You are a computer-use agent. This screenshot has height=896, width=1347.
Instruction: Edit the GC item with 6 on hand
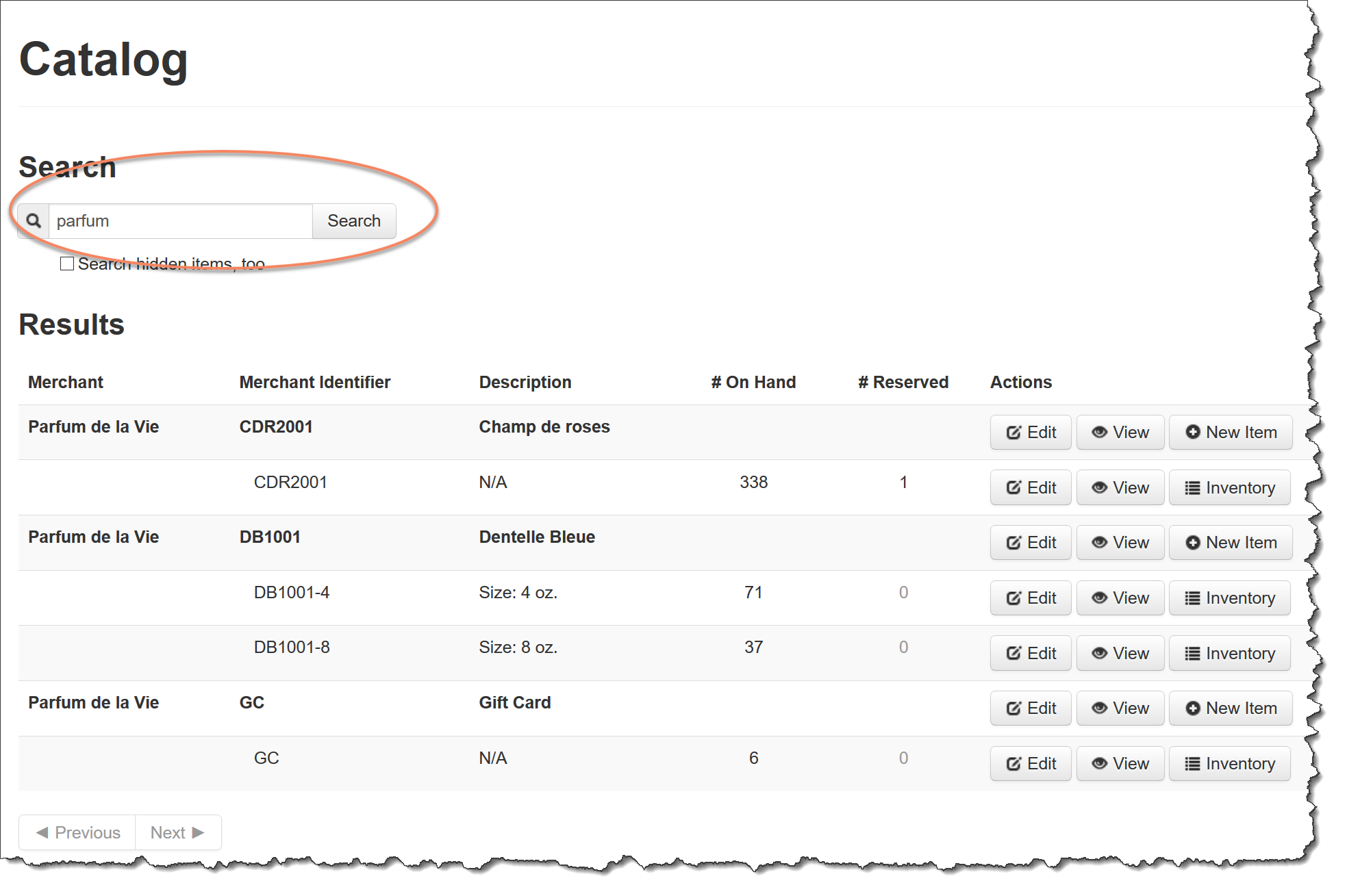[x=1030, y=764]
